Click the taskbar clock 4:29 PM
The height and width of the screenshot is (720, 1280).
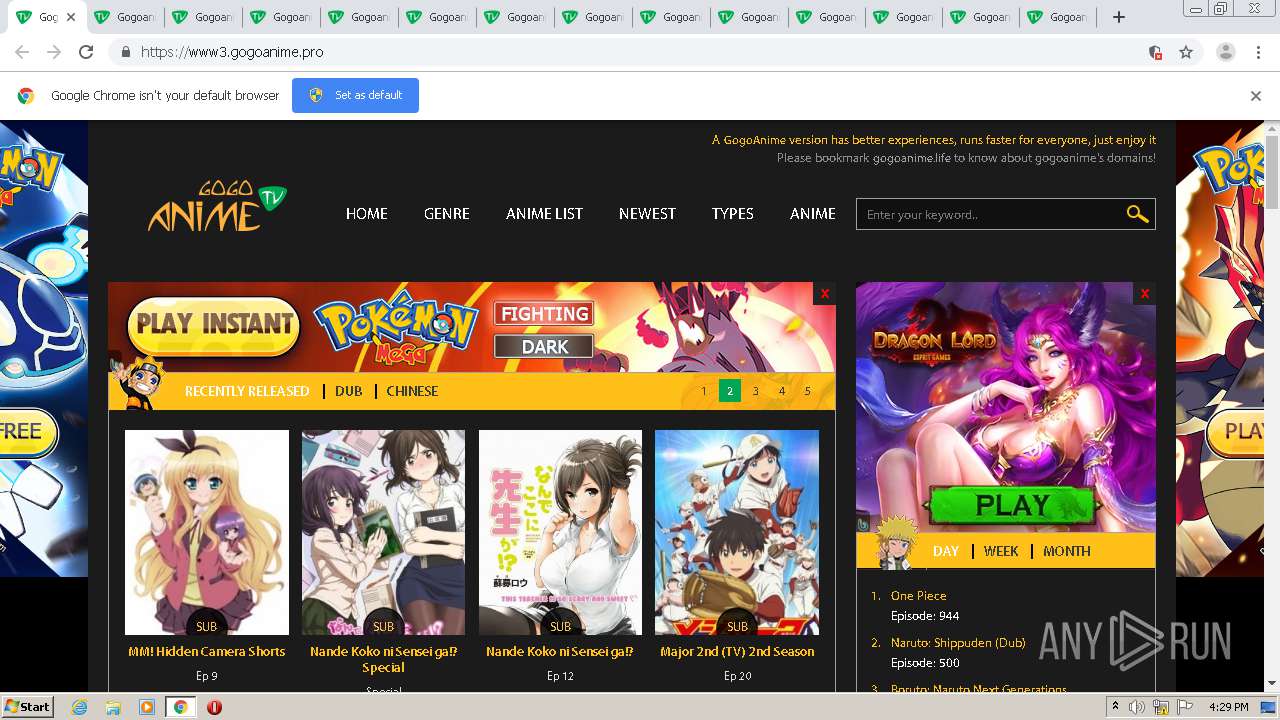click(1228, 707)
